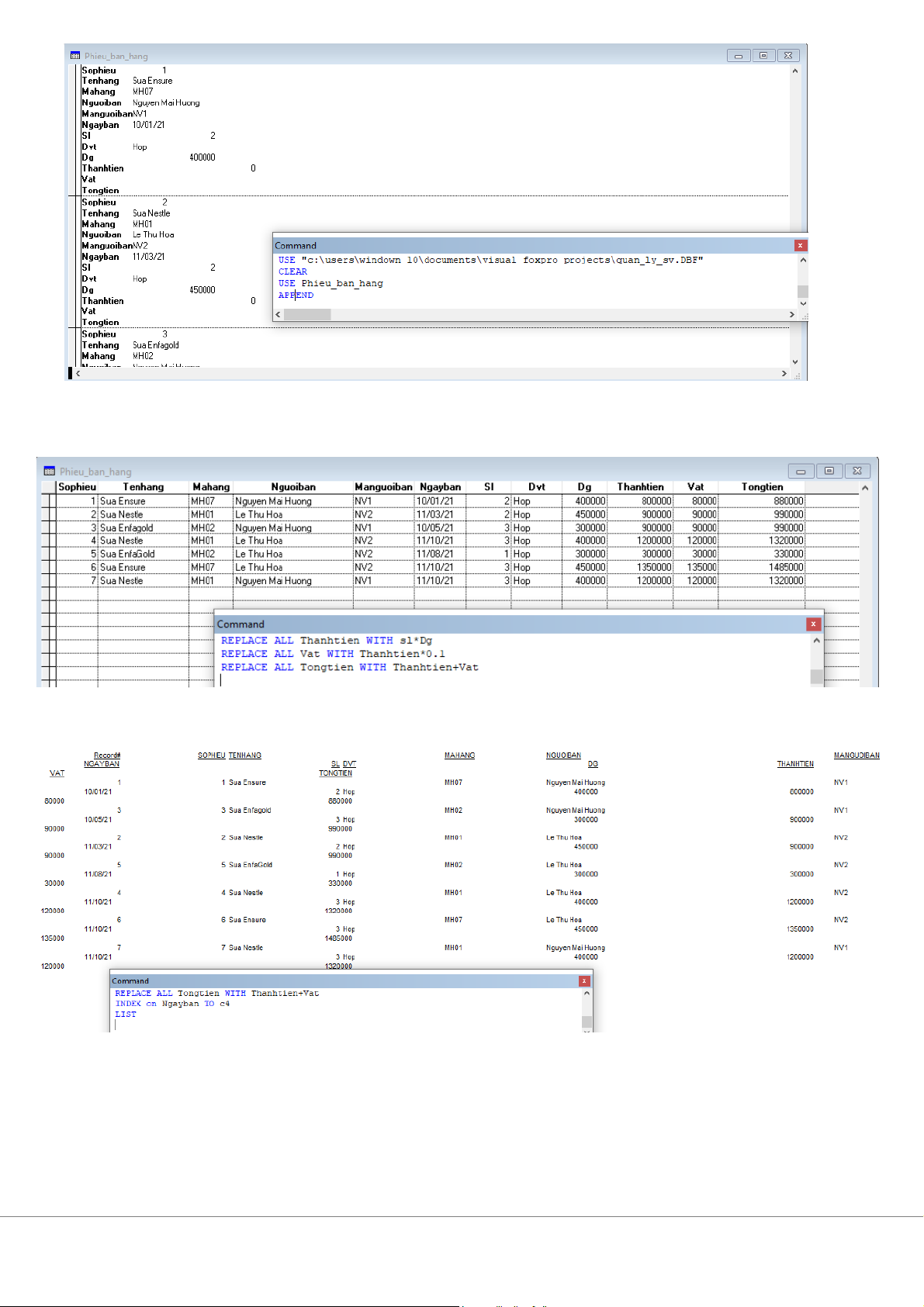Toggle deletion mark for record 1 Sua Ensure

[x=53, y=502]
